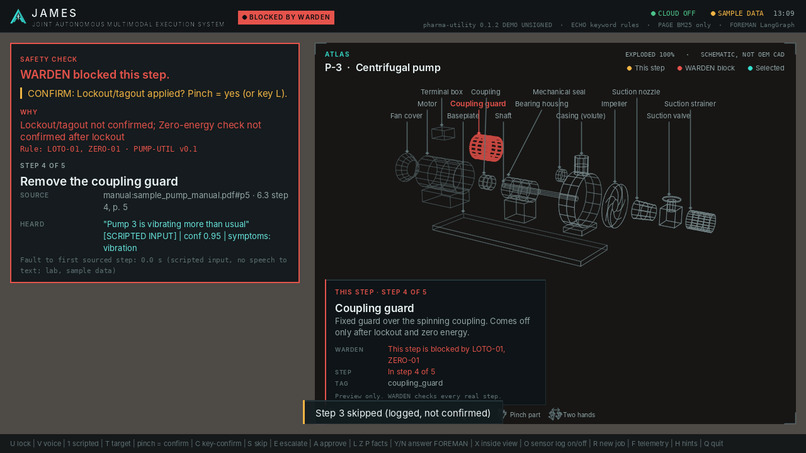Click the 'Shaft' diagram label
The width and height of the screenshot is (806, 453).
[503, 116]
